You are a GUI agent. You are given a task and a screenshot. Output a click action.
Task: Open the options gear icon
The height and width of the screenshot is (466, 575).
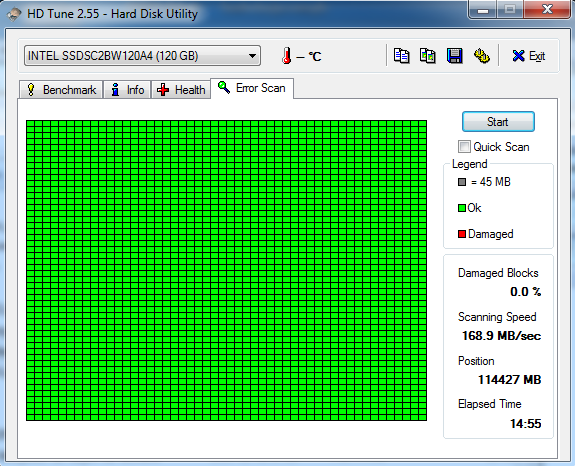[x=481, y=56]
